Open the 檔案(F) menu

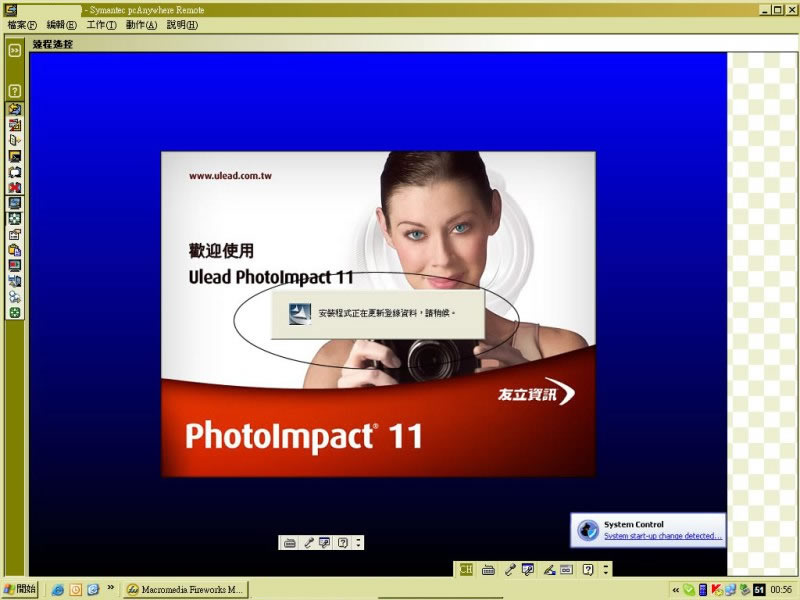coord(22,25)
